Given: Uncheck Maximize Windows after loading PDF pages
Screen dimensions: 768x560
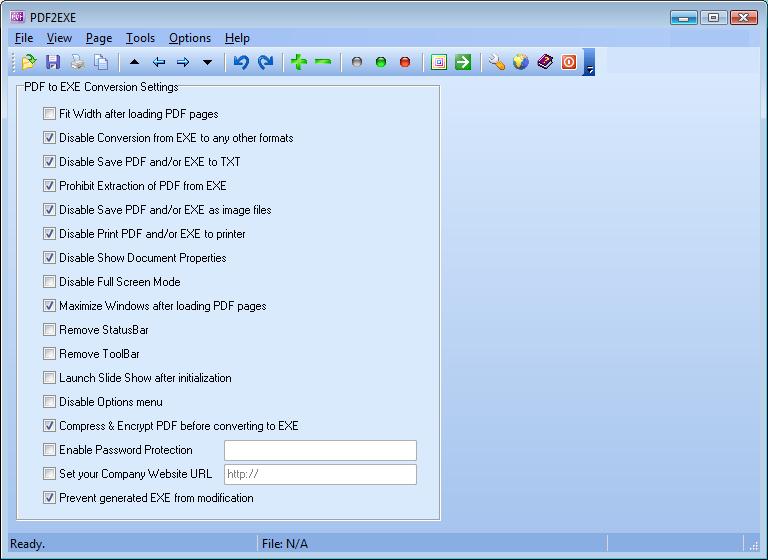Looking at the screenshot, I should pos(49,306).
